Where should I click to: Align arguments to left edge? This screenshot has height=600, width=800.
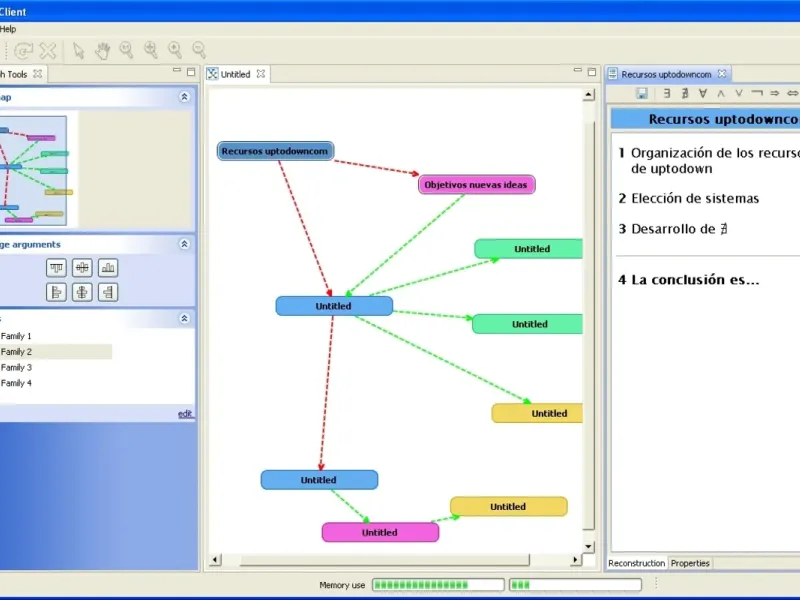click(x=56, y=292)
